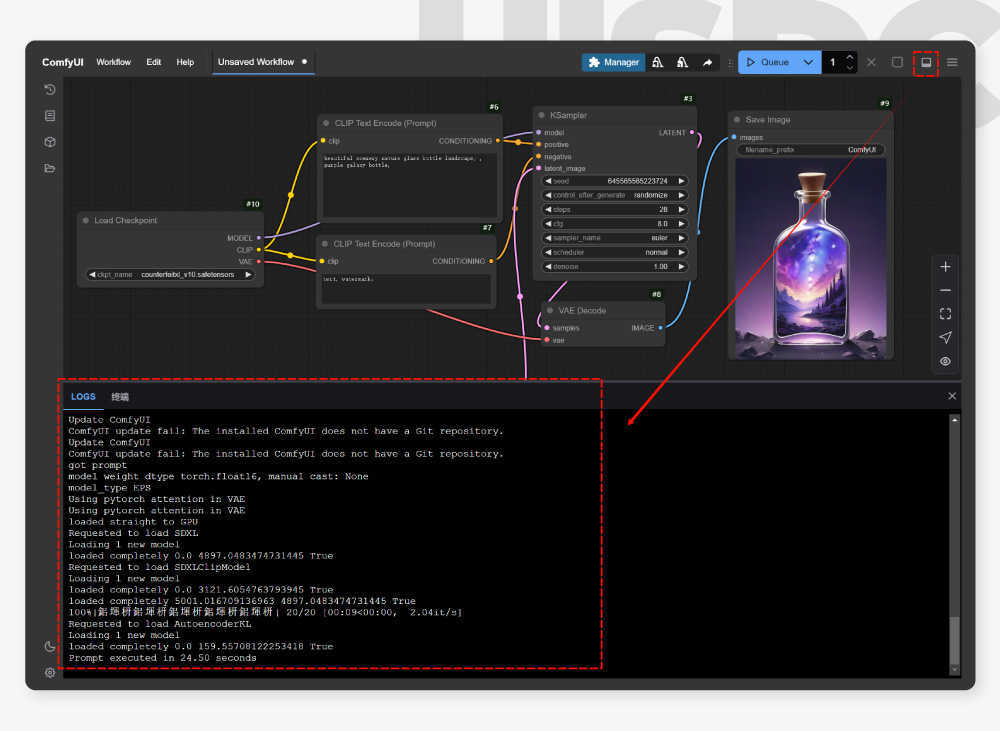This screenshot has height=731, width=1000.
Task: Select the model library icon in sidebar
Action: coord(49,141)
